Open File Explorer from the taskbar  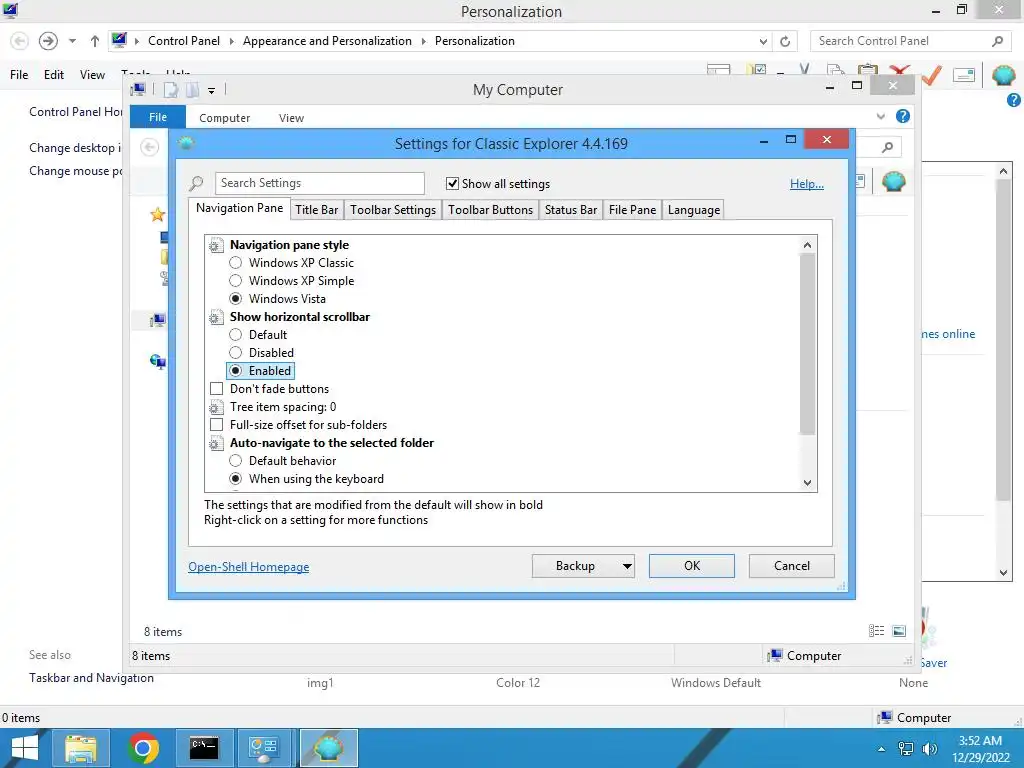pos(80,748)
